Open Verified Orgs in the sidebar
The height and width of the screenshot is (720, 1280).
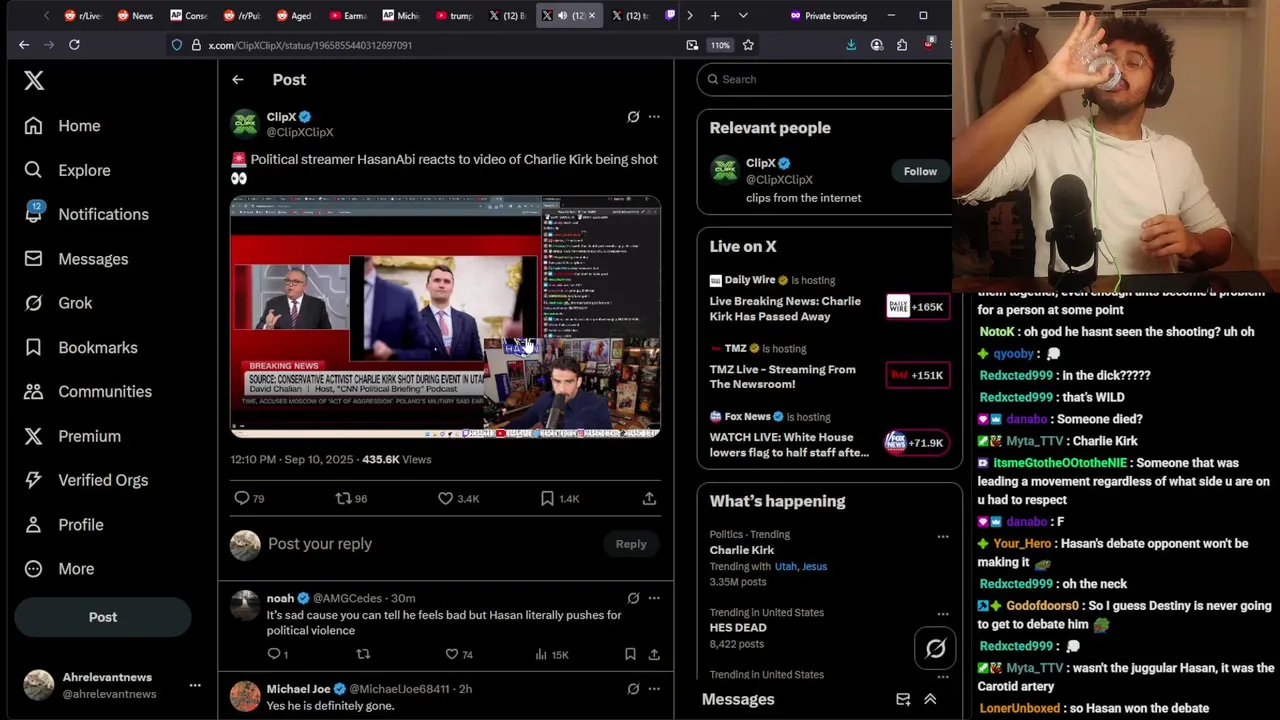(x=85, y=480)
